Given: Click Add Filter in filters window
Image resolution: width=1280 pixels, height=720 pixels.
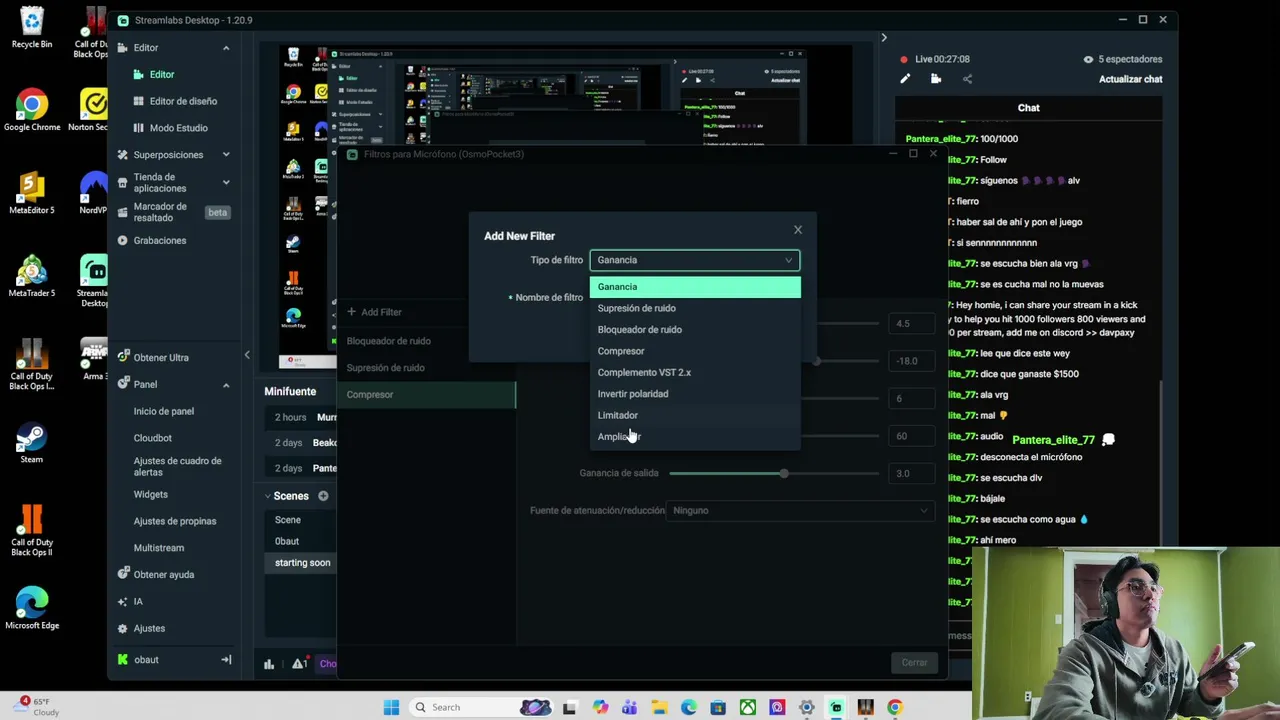Looking at the screenshot, I should coord(374,312).
